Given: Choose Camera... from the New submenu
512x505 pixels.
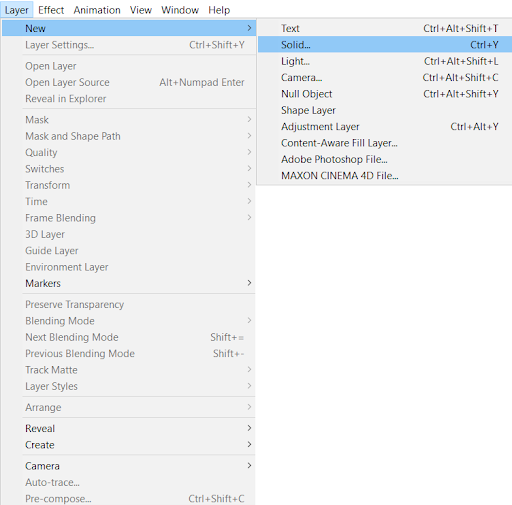Looking at the screenshot, I should click(x=385, y=77).
